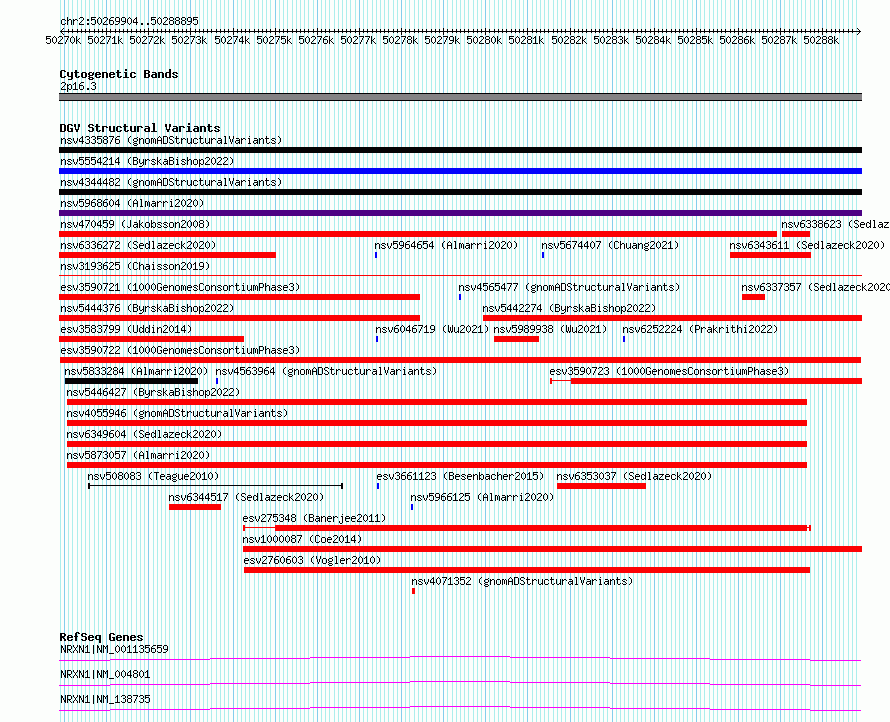Click the 50270k ruler tick label
This screenshot has height=722, width=890.
[63, 40]
